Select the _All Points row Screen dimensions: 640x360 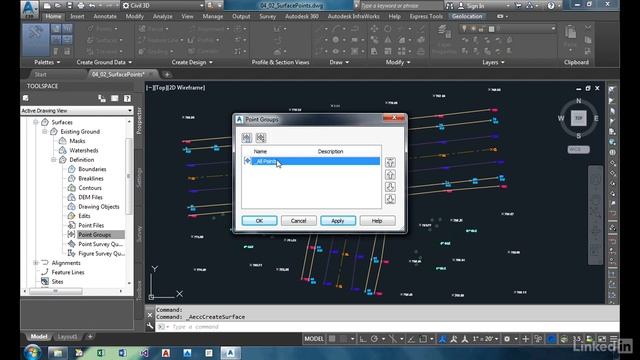click(311, 161)
